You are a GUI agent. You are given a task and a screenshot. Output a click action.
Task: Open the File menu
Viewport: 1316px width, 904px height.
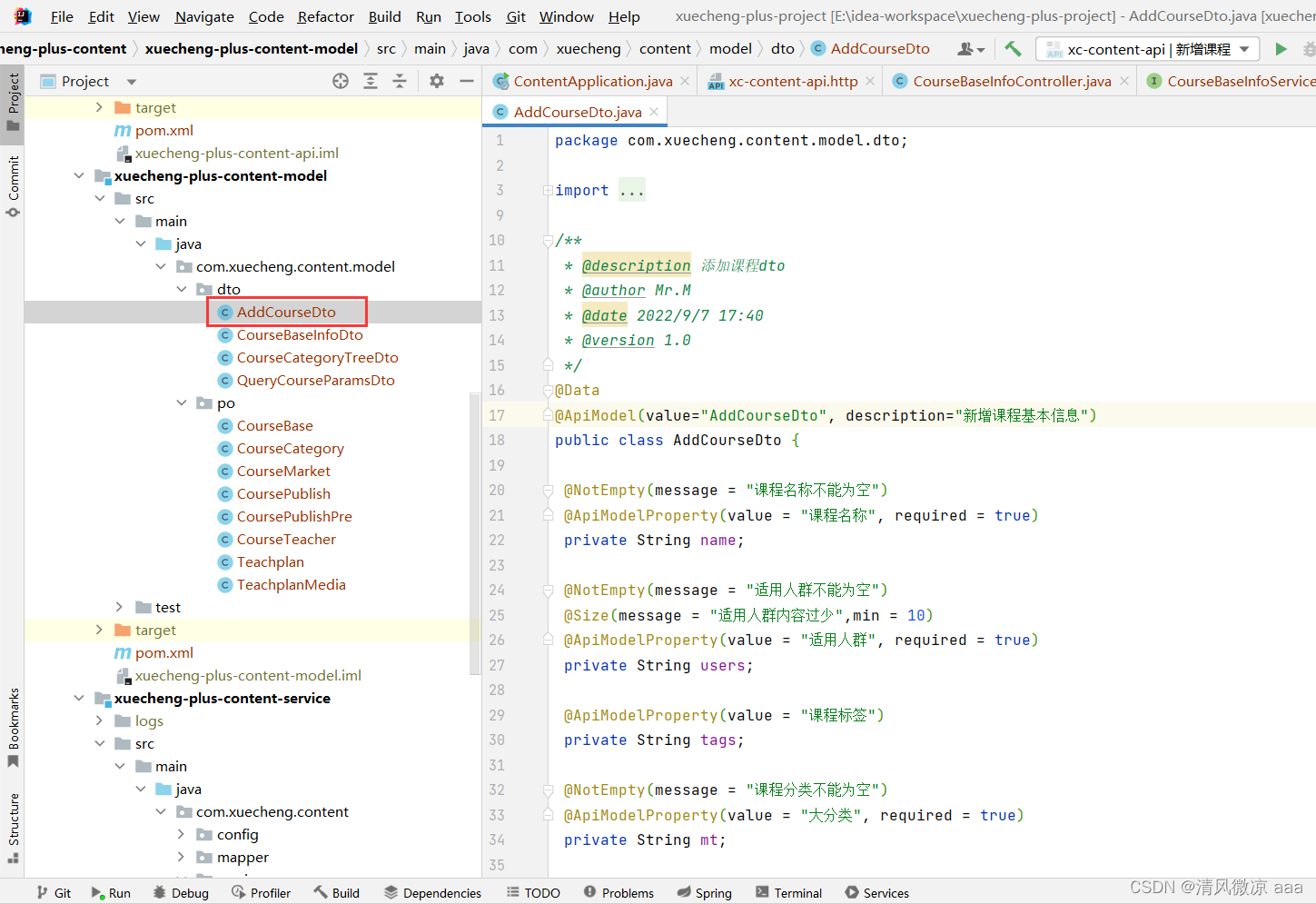(62, 16)
